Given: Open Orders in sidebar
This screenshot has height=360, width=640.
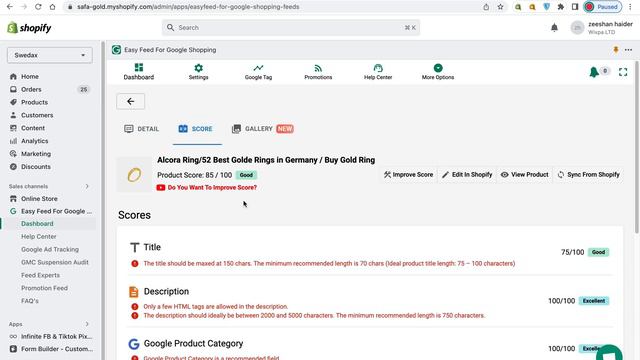Looking at the screenshot, I should point(31,89).
